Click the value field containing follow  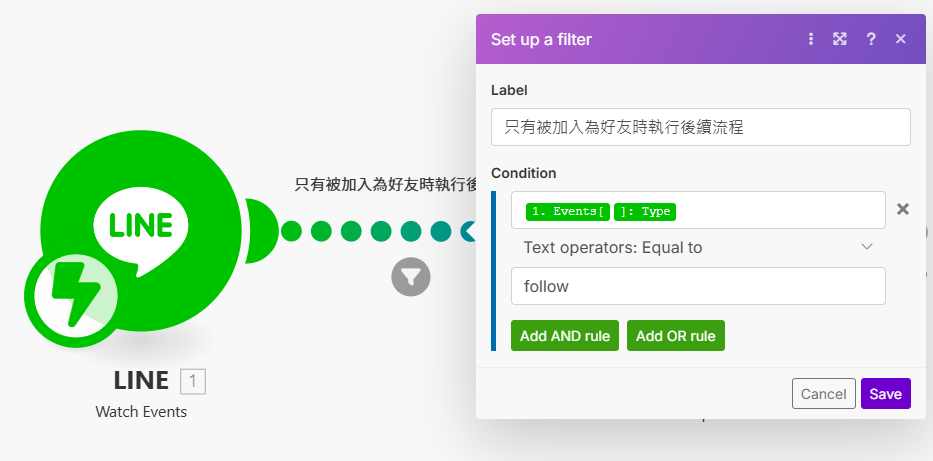698,286
